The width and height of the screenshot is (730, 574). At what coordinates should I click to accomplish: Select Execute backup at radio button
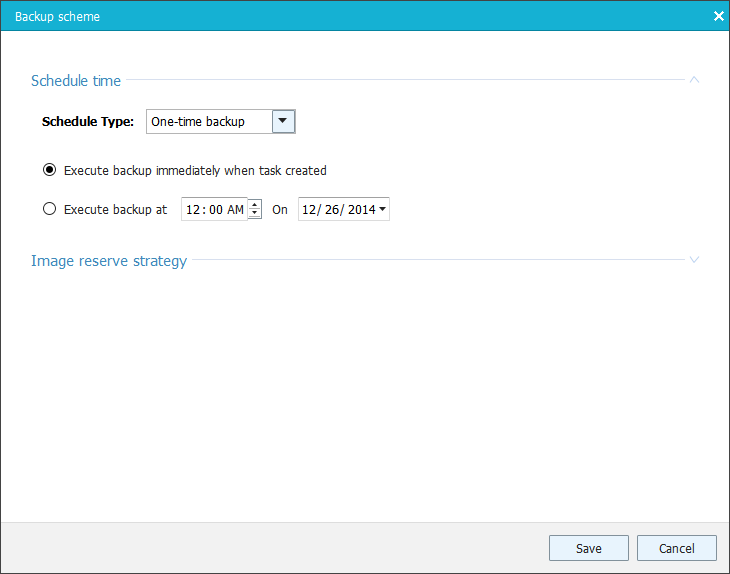coord(49,209)
